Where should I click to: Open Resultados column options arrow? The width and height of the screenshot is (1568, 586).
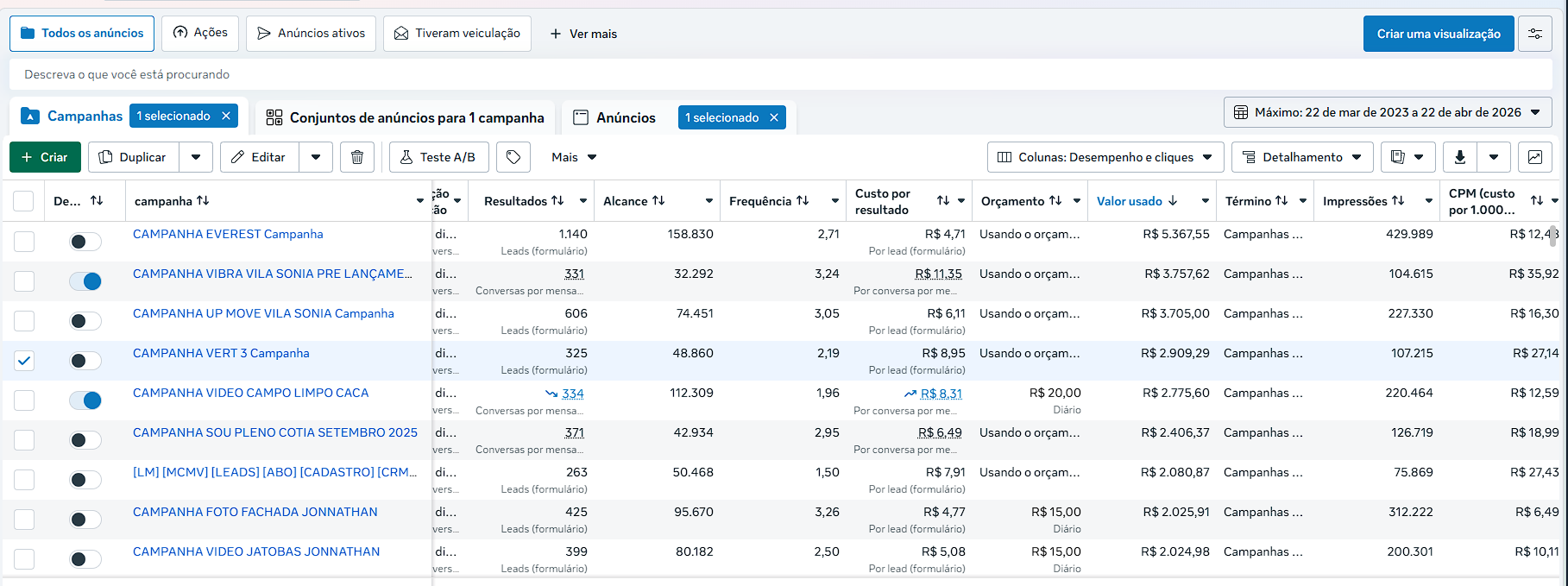pyautogui.click(x=583, y=201)
